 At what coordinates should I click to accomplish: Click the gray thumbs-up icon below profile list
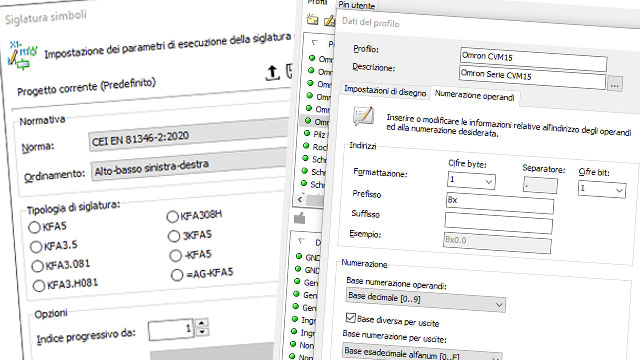point(300,218)
